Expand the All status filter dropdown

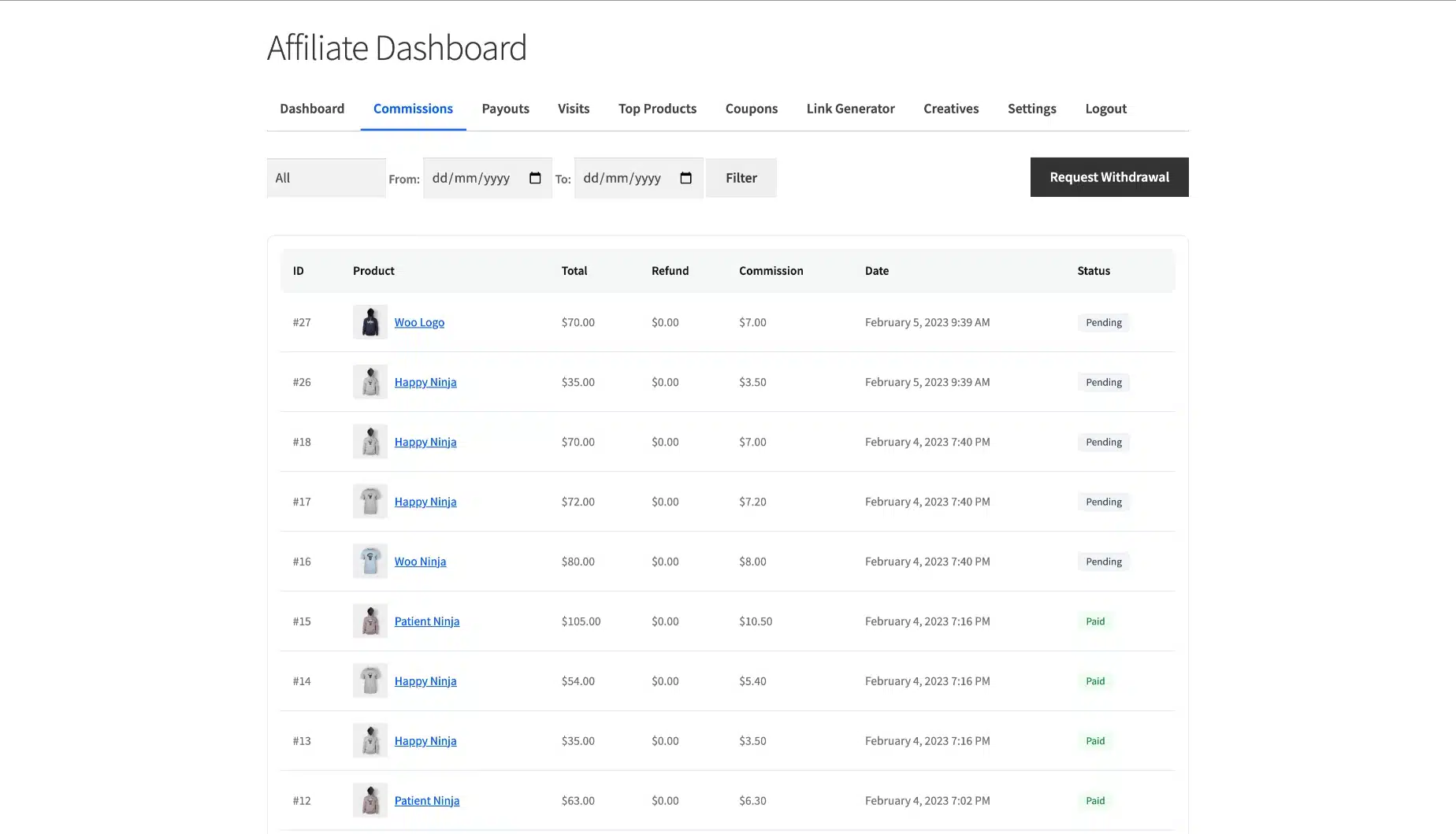coord(325,178)
